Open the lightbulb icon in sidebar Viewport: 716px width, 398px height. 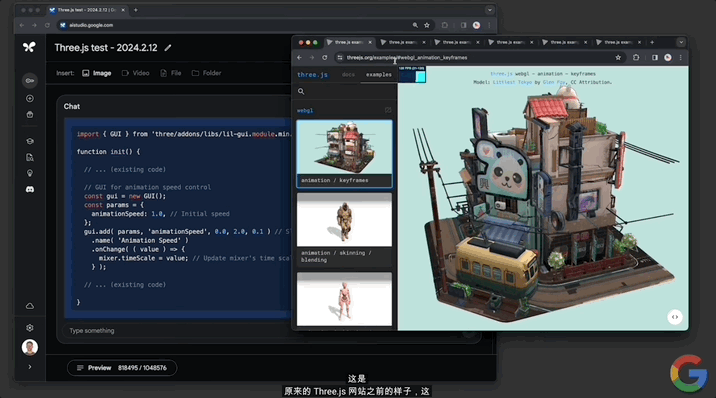(x=30, y=173)
